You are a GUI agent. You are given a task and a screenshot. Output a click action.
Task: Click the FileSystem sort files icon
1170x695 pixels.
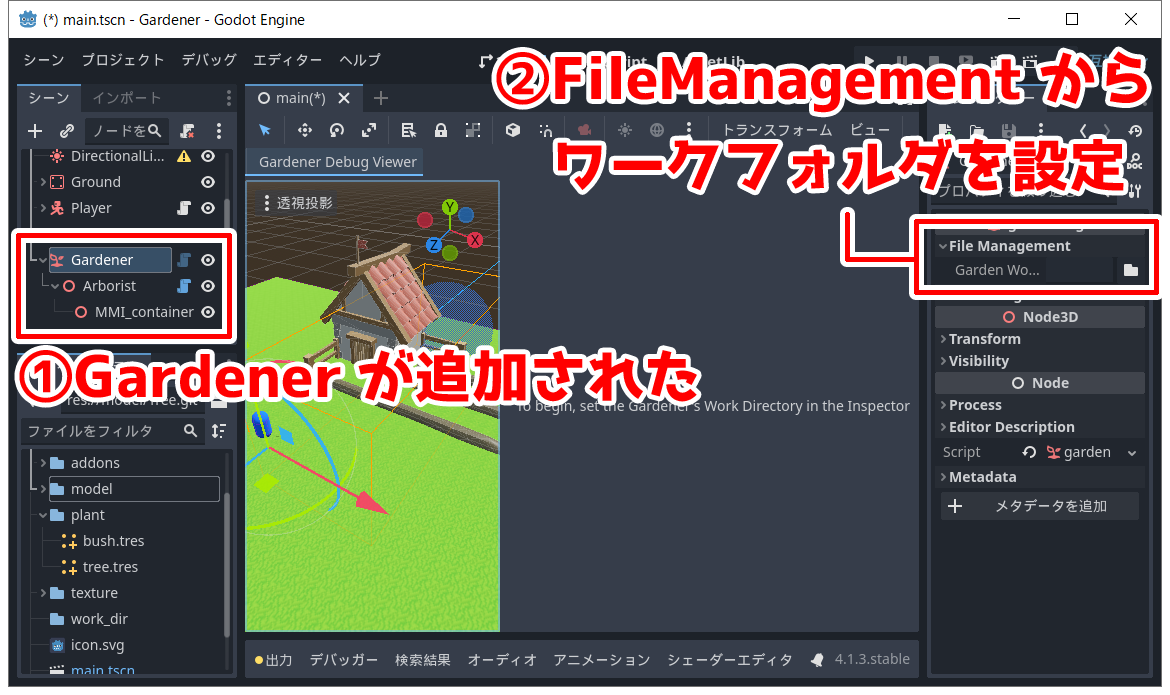[219, 431]
